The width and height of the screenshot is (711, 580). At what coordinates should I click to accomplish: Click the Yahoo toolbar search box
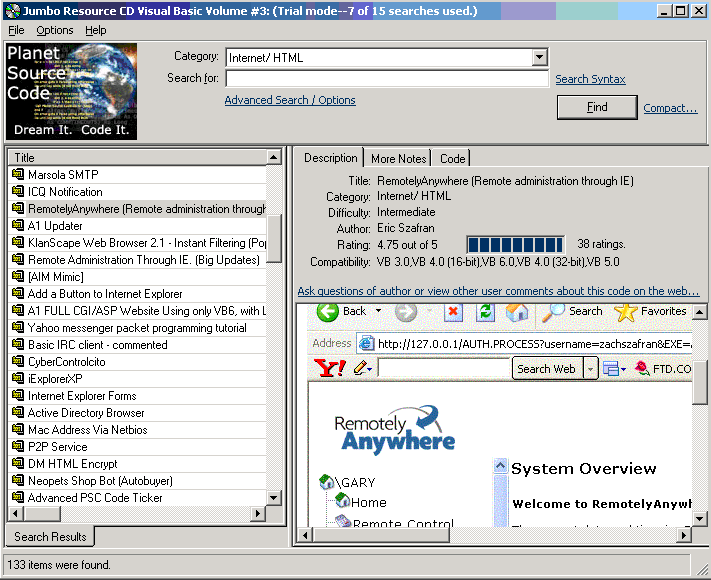[444, 368]
